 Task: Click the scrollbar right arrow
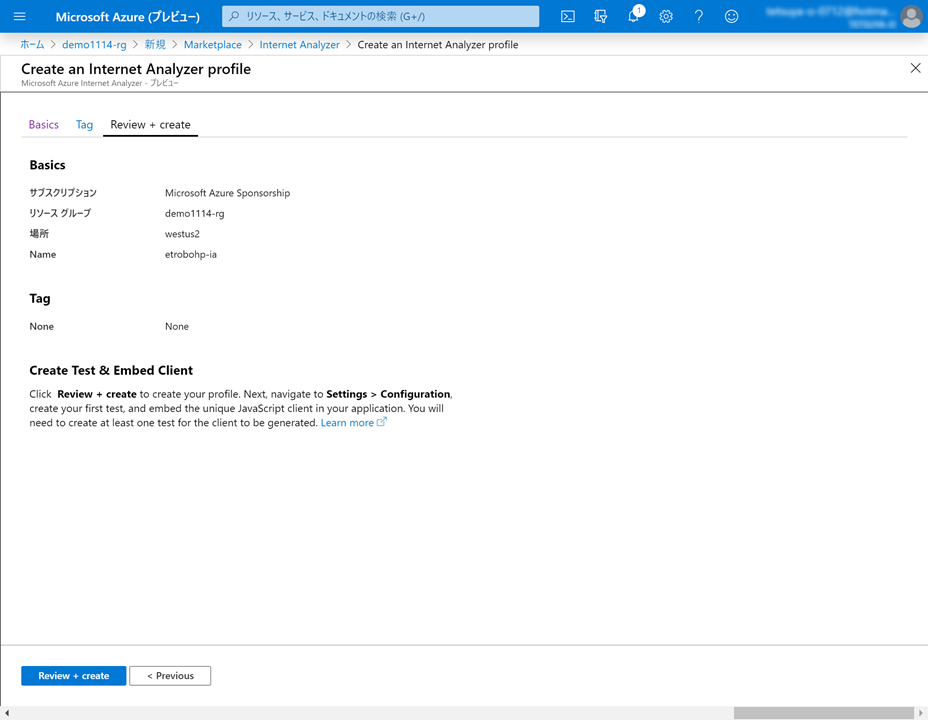coord(921,713)
